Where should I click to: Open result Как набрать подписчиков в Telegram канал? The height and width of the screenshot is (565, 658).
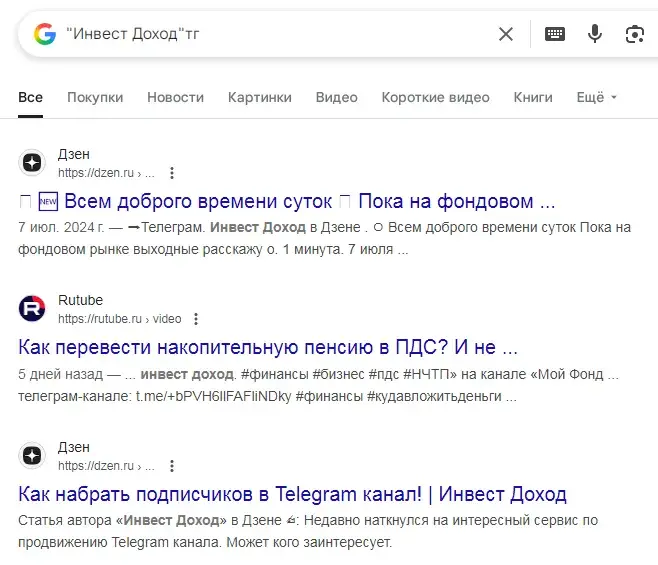point(292,494)
